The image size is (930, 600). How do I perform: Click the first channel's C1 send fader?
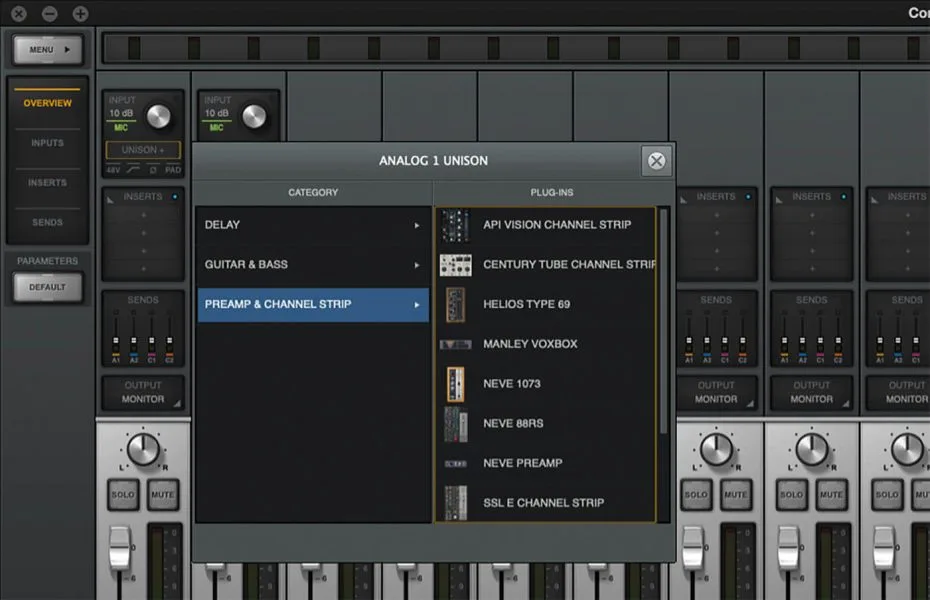(151, 341)
